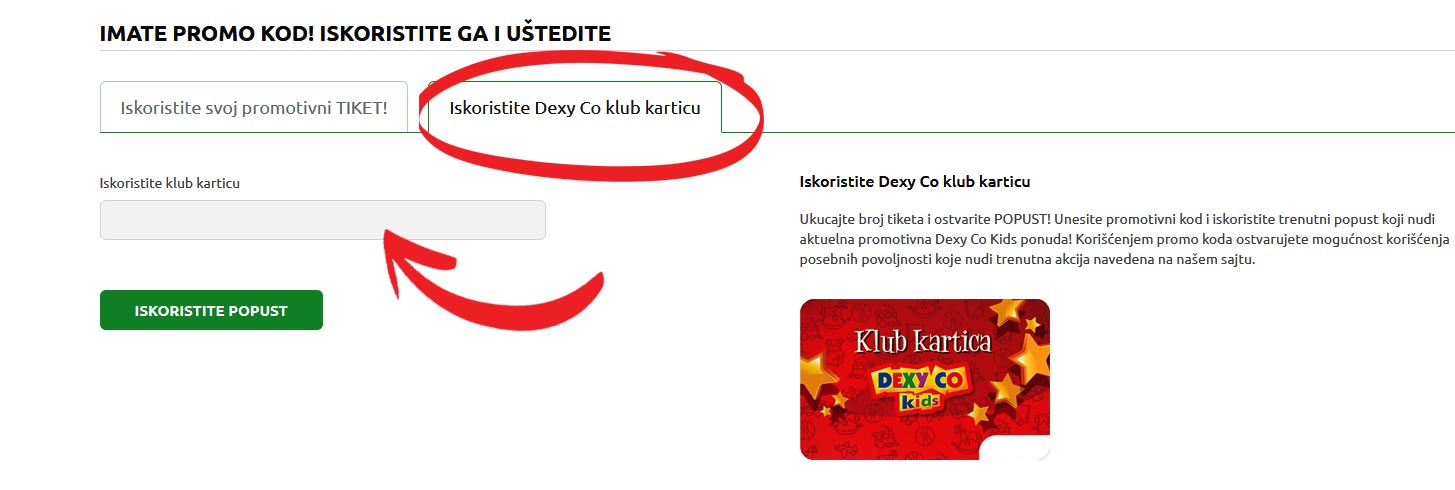Click the bold "Iskoristite Dexy Co klub karticu" heading
Viewport: 1455px width, 490px height.
pos(915,182)
